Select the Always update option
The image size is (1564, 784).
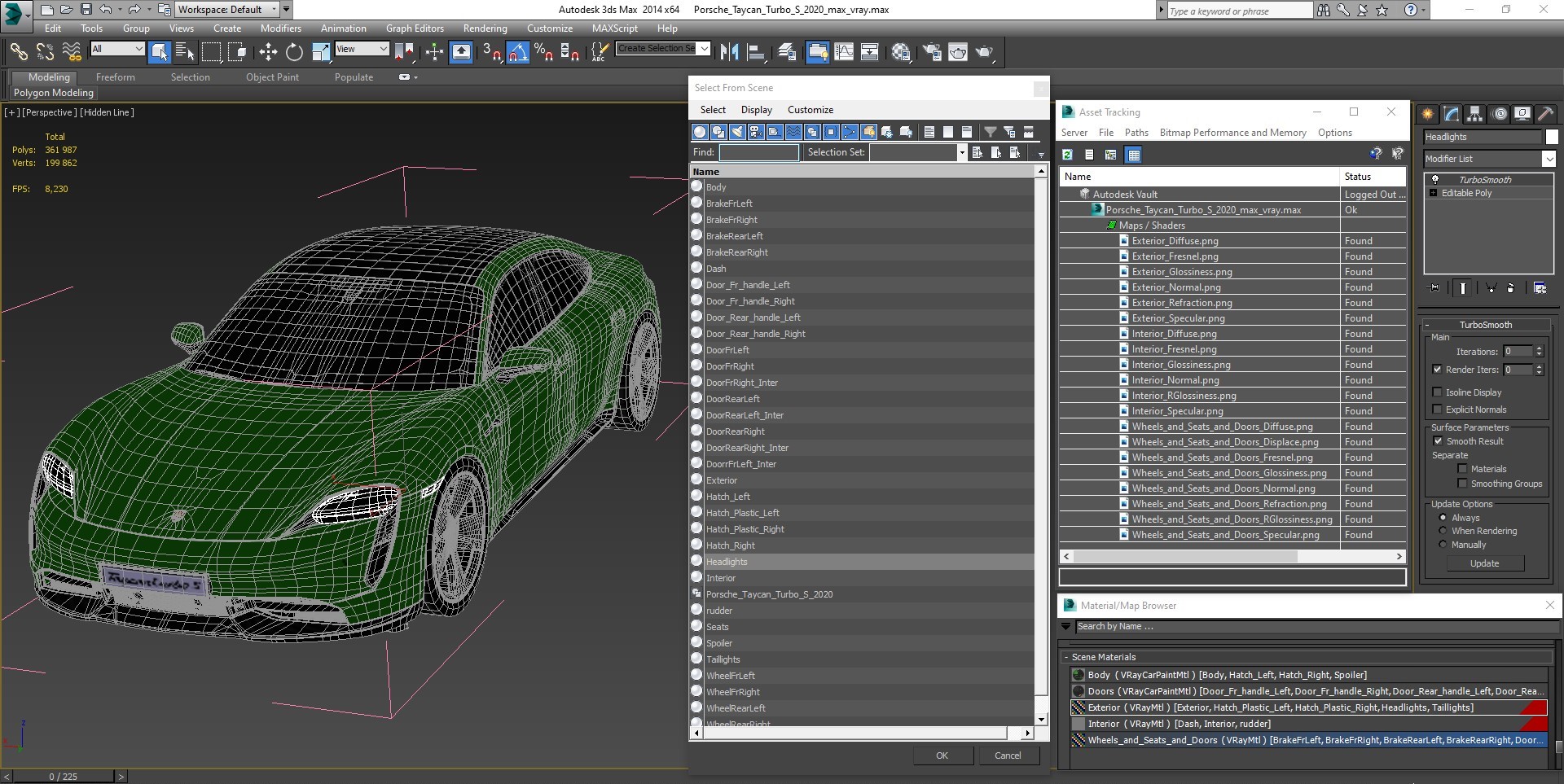1443,518
